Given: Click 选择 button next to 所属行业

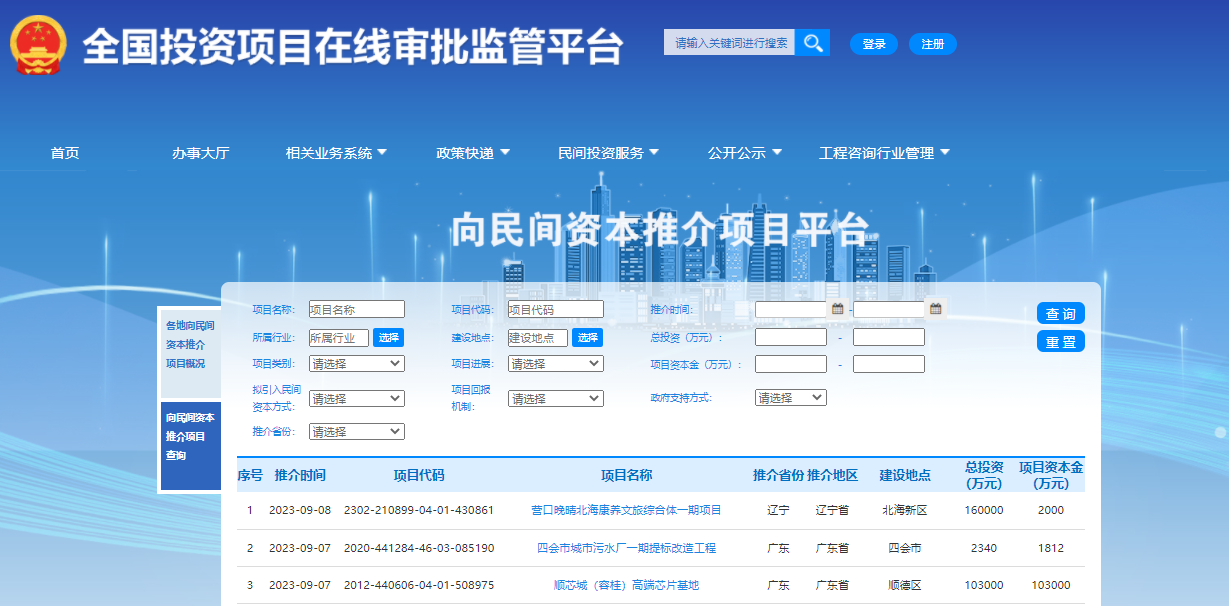Looking at the screenshot, I should 389,338.
